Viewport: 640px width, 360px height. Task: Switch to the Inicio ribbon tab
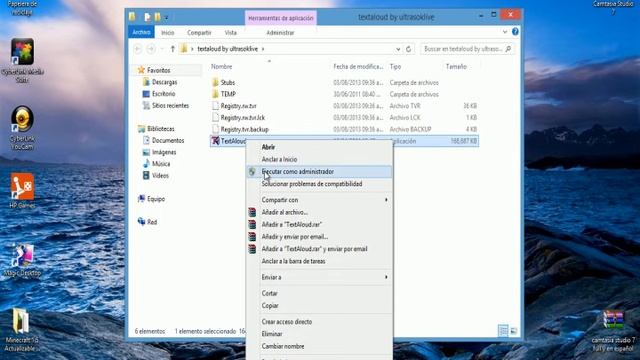(167, 33)
